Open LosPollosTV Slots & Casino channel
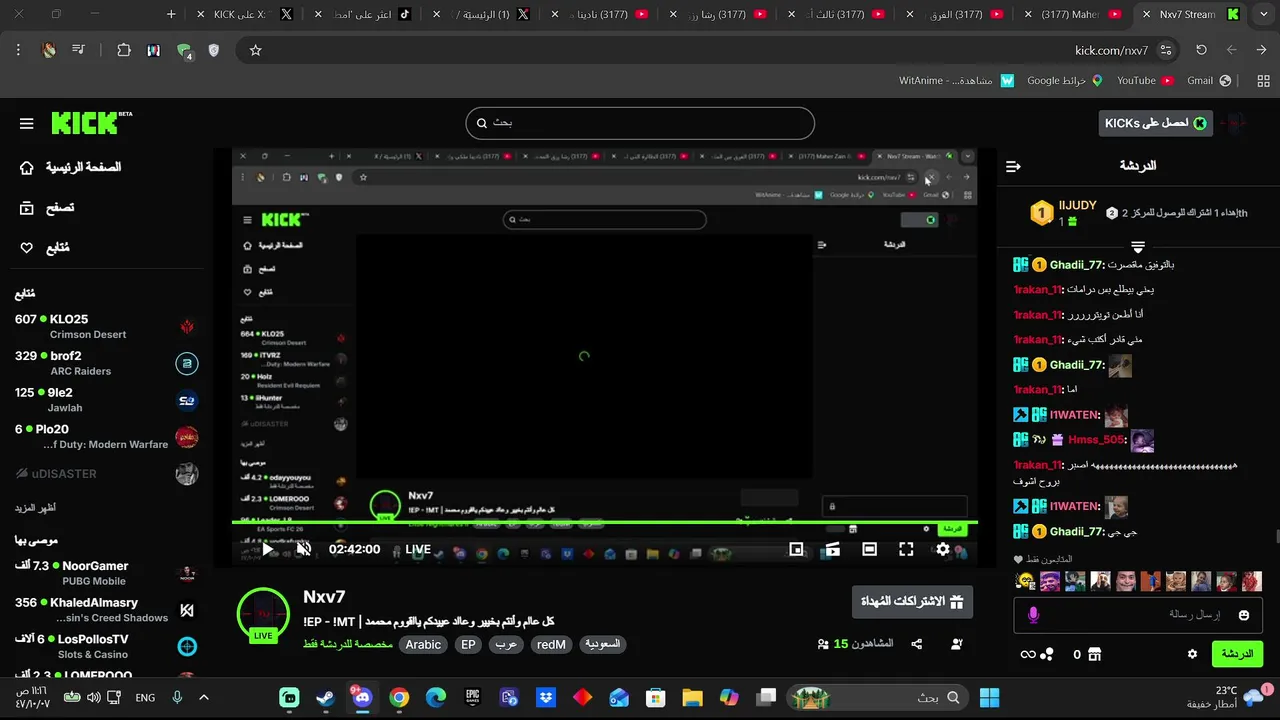The height and width of the screenshot is (720, 1280). click(106, 647)
